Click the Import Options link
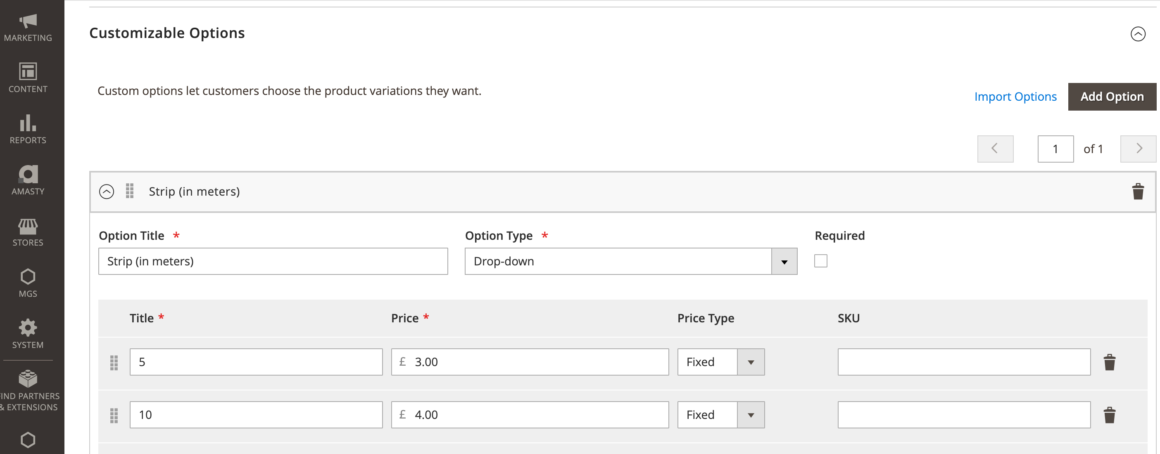The height and width of the screenshot is (454, 1160). coord(1015,96)
